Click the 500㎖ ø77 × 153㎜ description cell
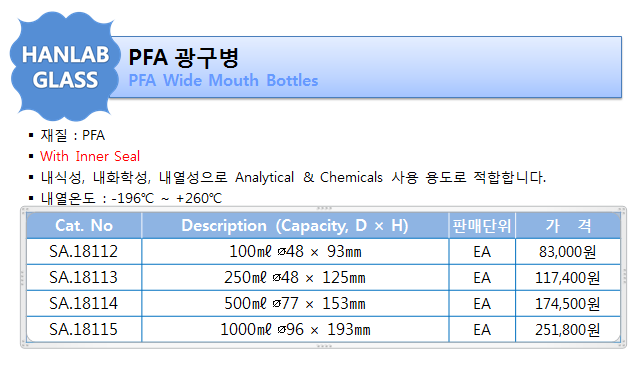 (295, 304)
